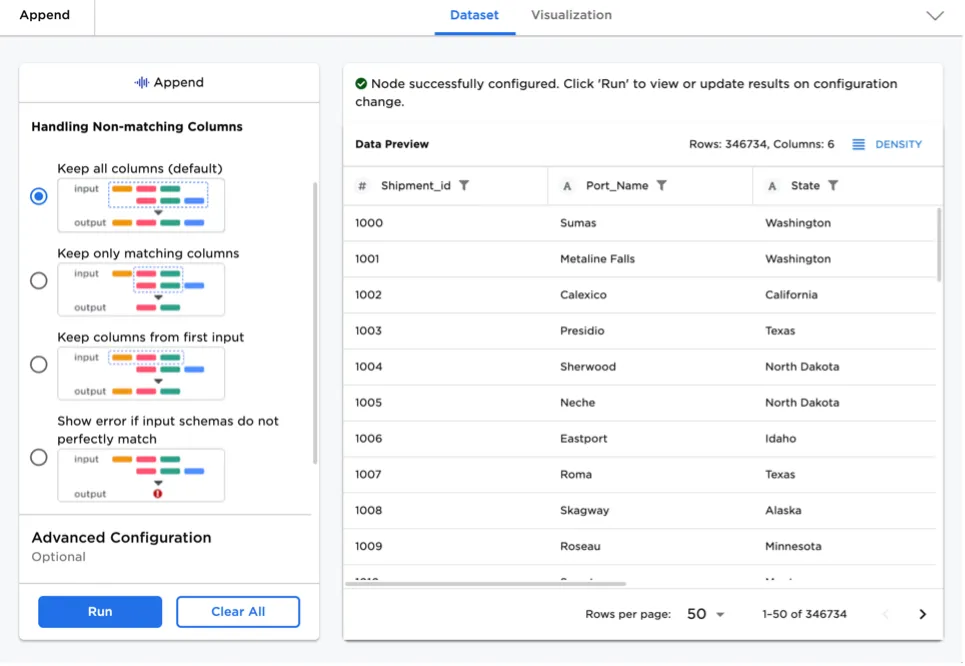Viewport: 965px width, 666px height.
Task: Click the Clear All button
Action: point(238,612)
